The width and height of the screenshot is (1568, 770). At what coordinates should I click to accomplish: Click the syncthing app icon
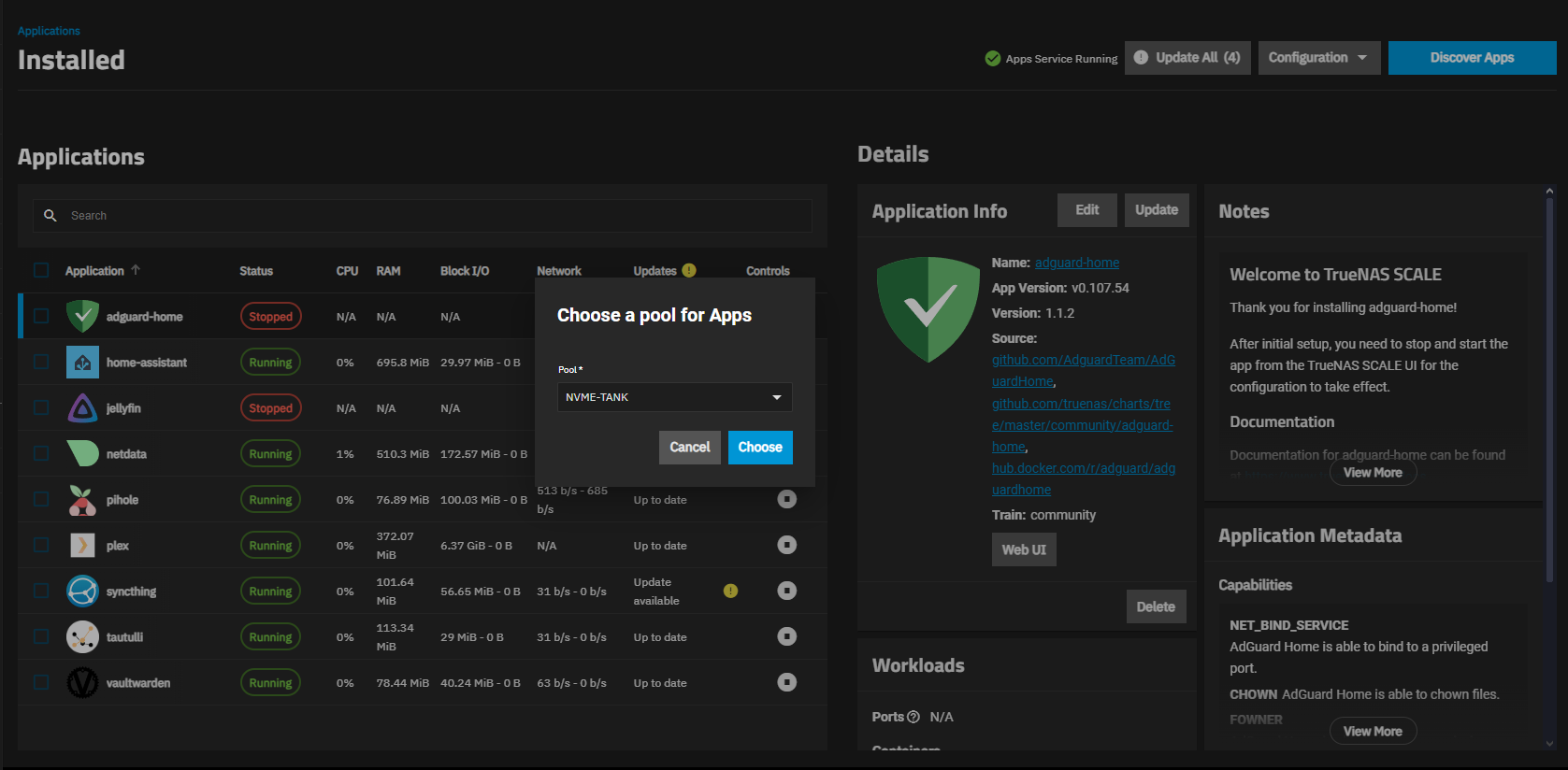[x=82, y=591]
